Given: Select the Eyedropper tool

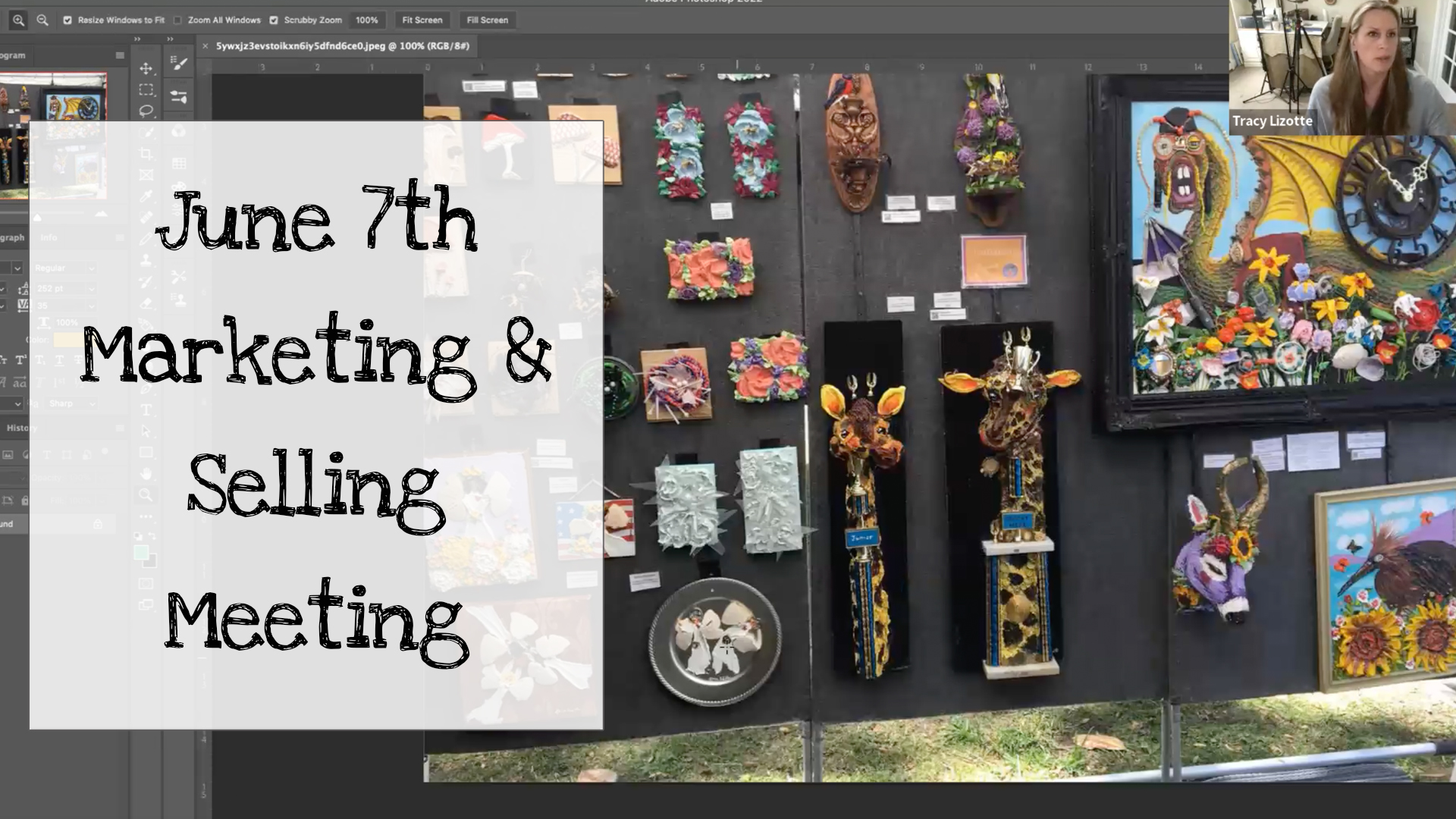Looking at the screenshot, I should pyautogui.click(x=146, y=196).
